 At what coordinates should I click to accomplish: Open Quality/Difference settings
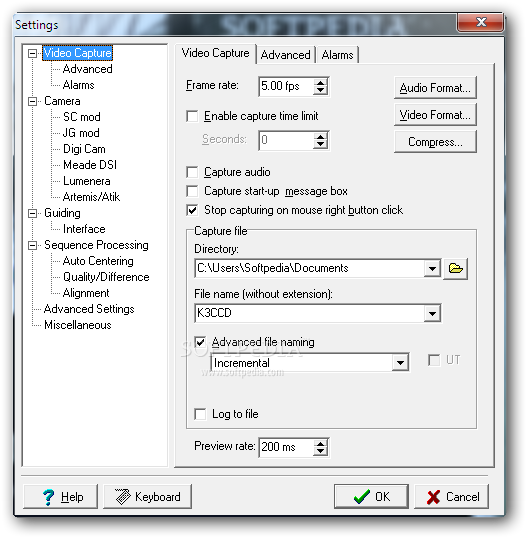pyautogui.click(x=106, y=277)
